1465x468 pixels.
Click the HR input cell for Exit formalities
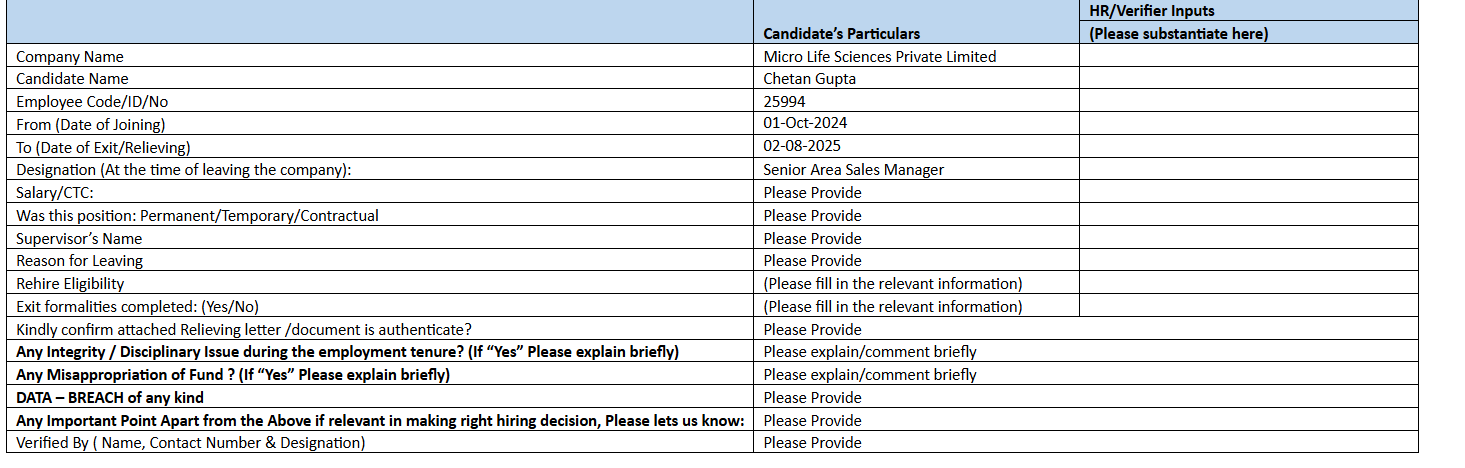click(x=1248, y=307)
